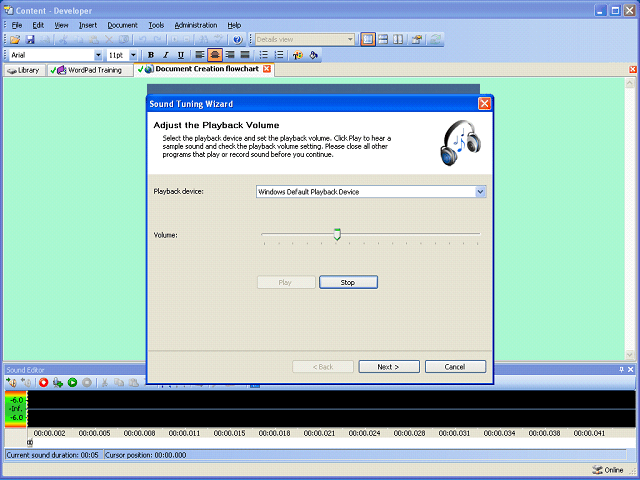Close the Document Creation flowchart tab
640x480 pixels.
[x=267, y=69]
